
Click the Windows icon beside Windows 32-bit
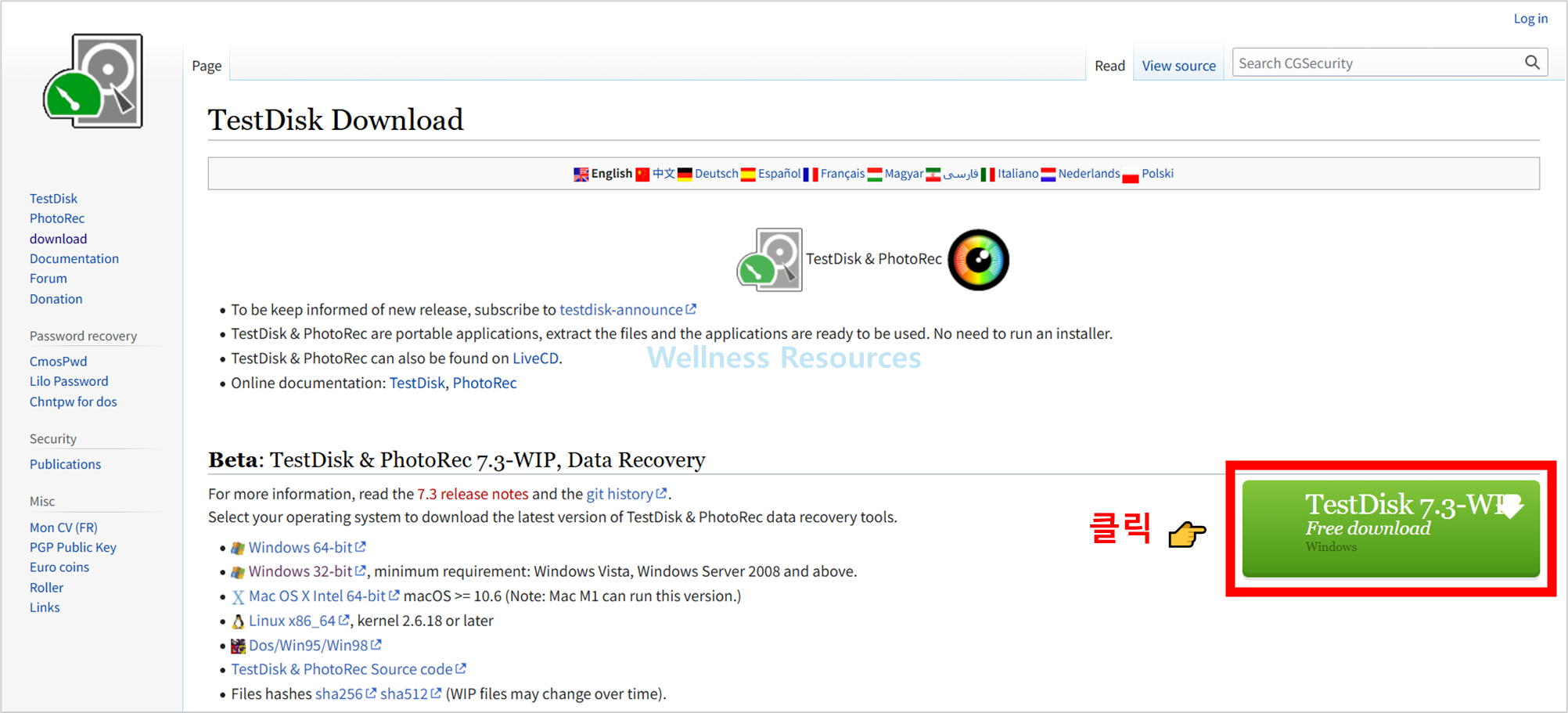pos(238,573)
